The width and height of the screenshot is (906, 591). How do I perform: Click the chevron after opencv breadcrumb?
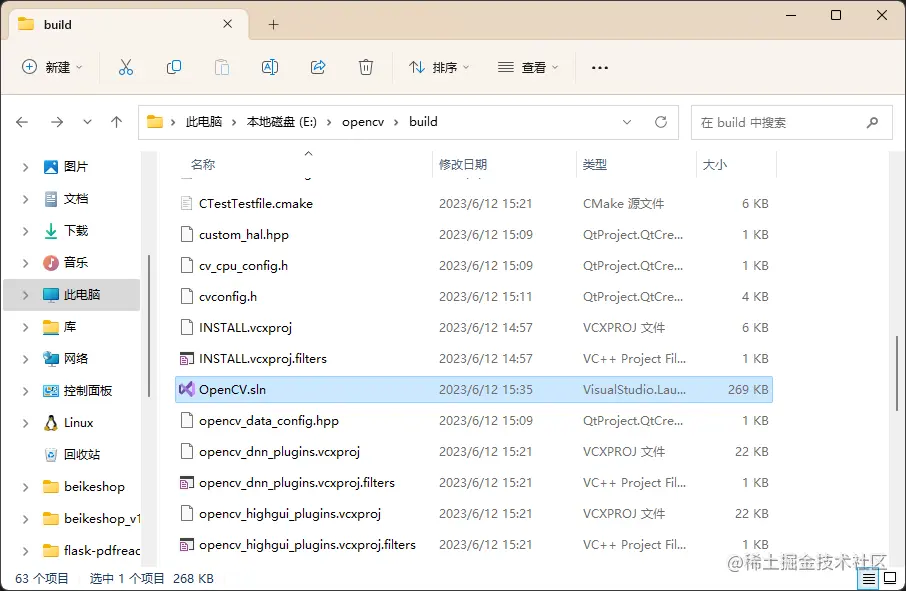(396, 122)
